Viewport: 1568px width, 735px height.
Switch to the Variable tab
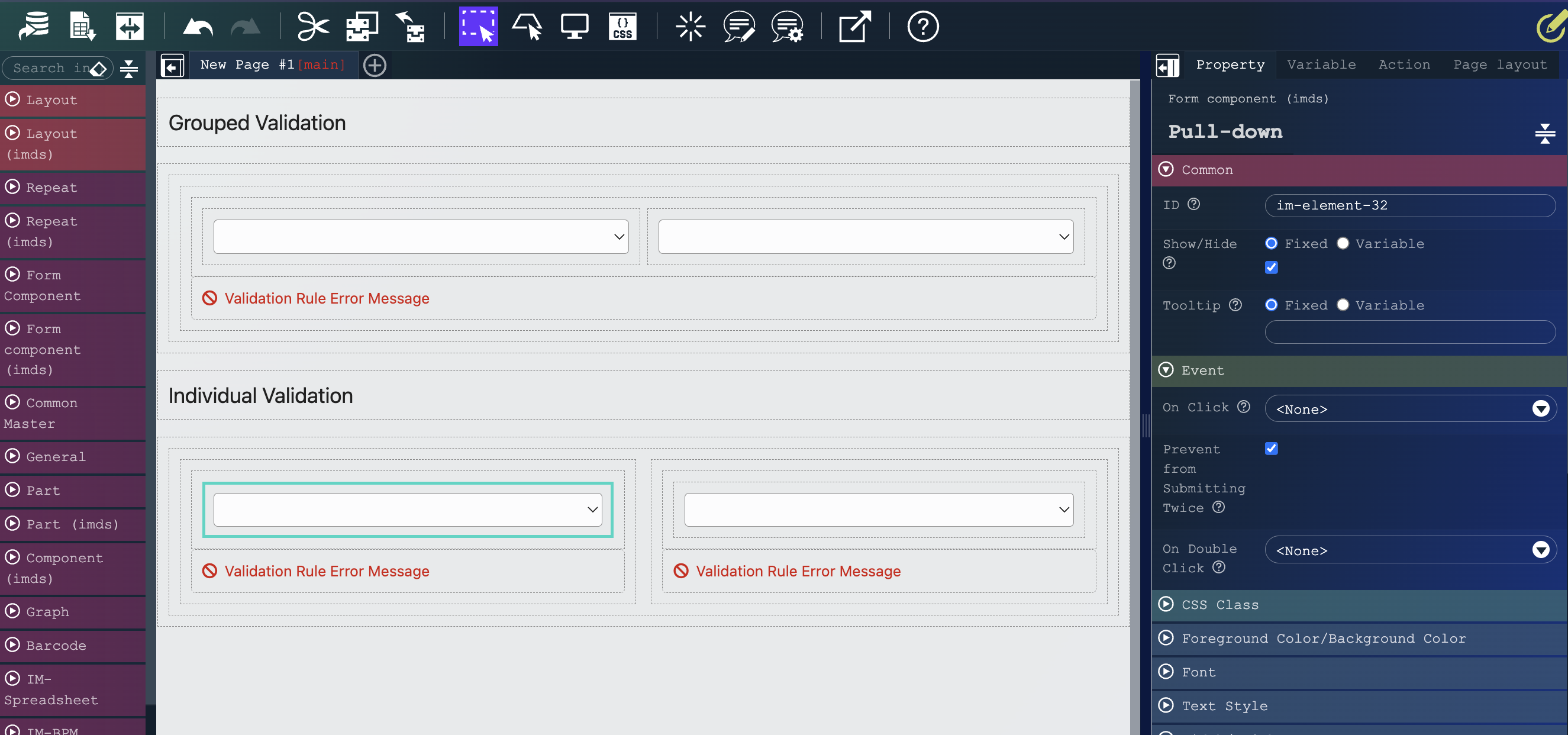click(1321, 65)
